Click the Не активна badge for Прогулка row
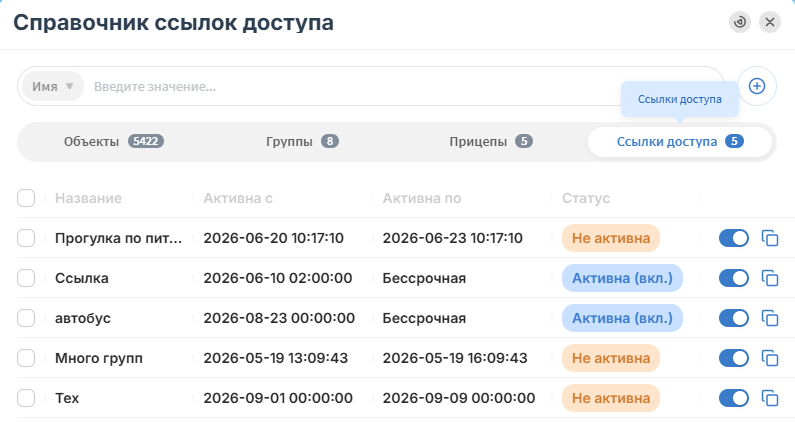This screenshot has height=433, width=795. click(x=610, y=238)
